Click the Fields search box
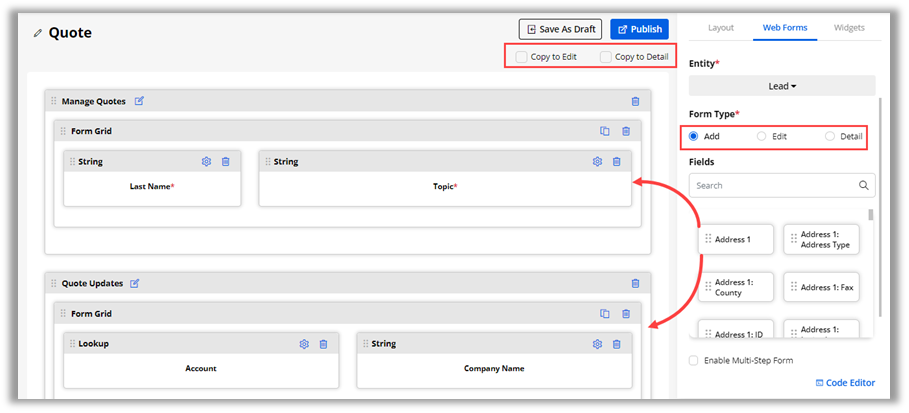 pos(774,185)
